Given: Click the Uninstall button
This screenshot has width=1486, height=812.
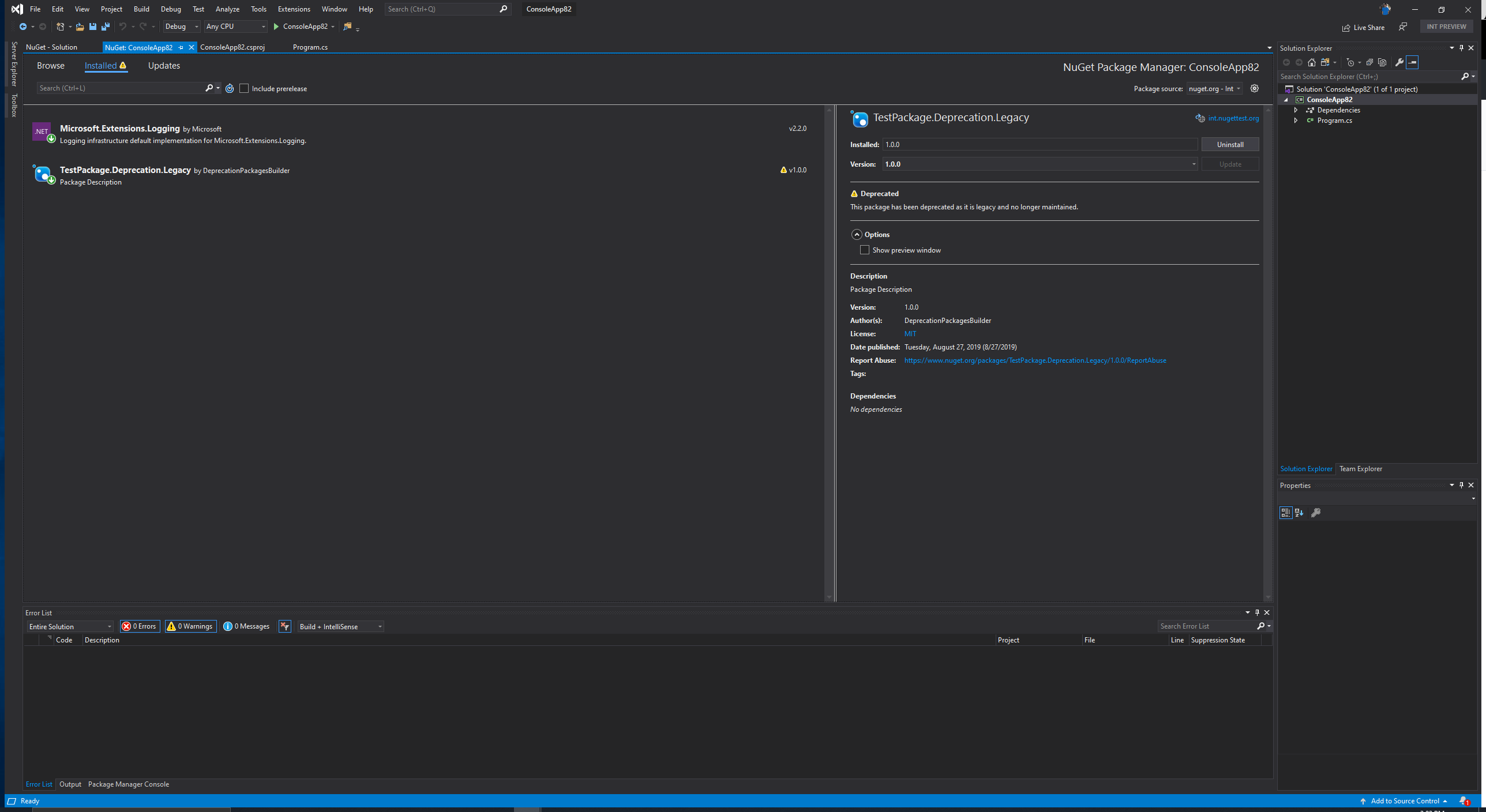Looking at the screenshot, I should tap(1230, 144).
